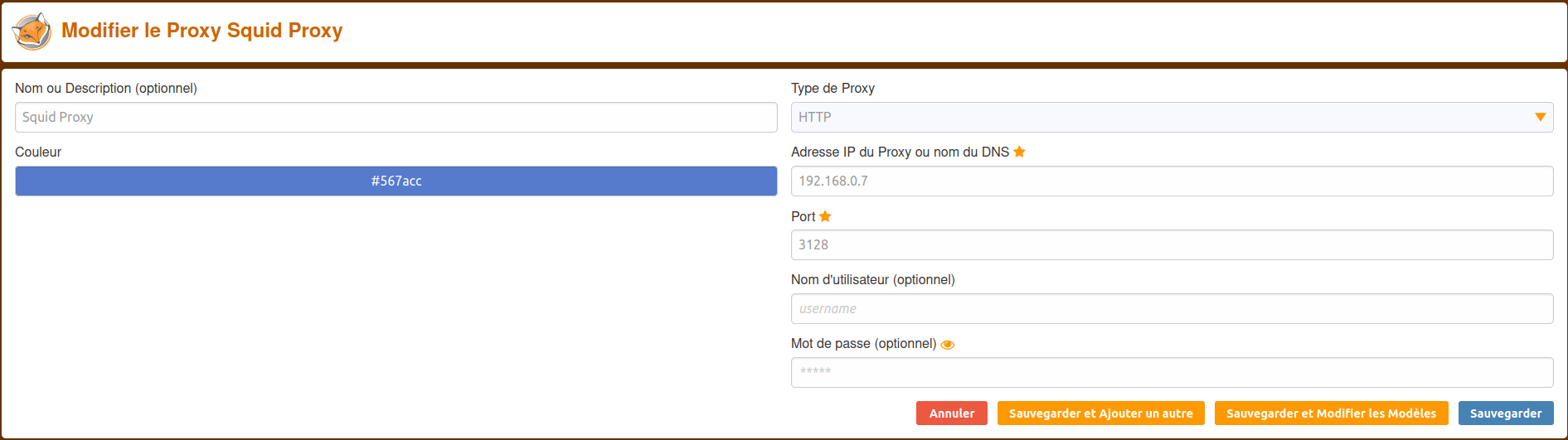The image size is (1568, 440).
Task: Open the color picker showing #567acc
Action: pyautogui.click(x=396, y=181)
